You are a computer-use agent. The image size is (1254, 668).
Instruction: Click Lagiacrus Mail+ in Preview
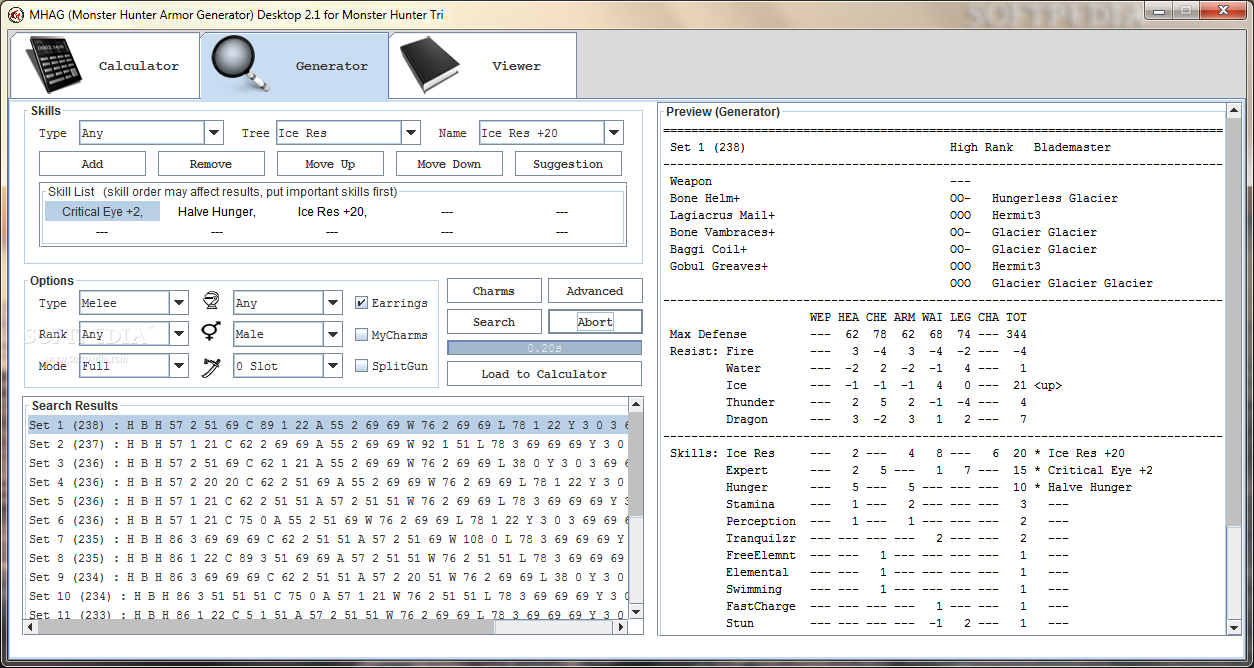(x=722, y=215)
